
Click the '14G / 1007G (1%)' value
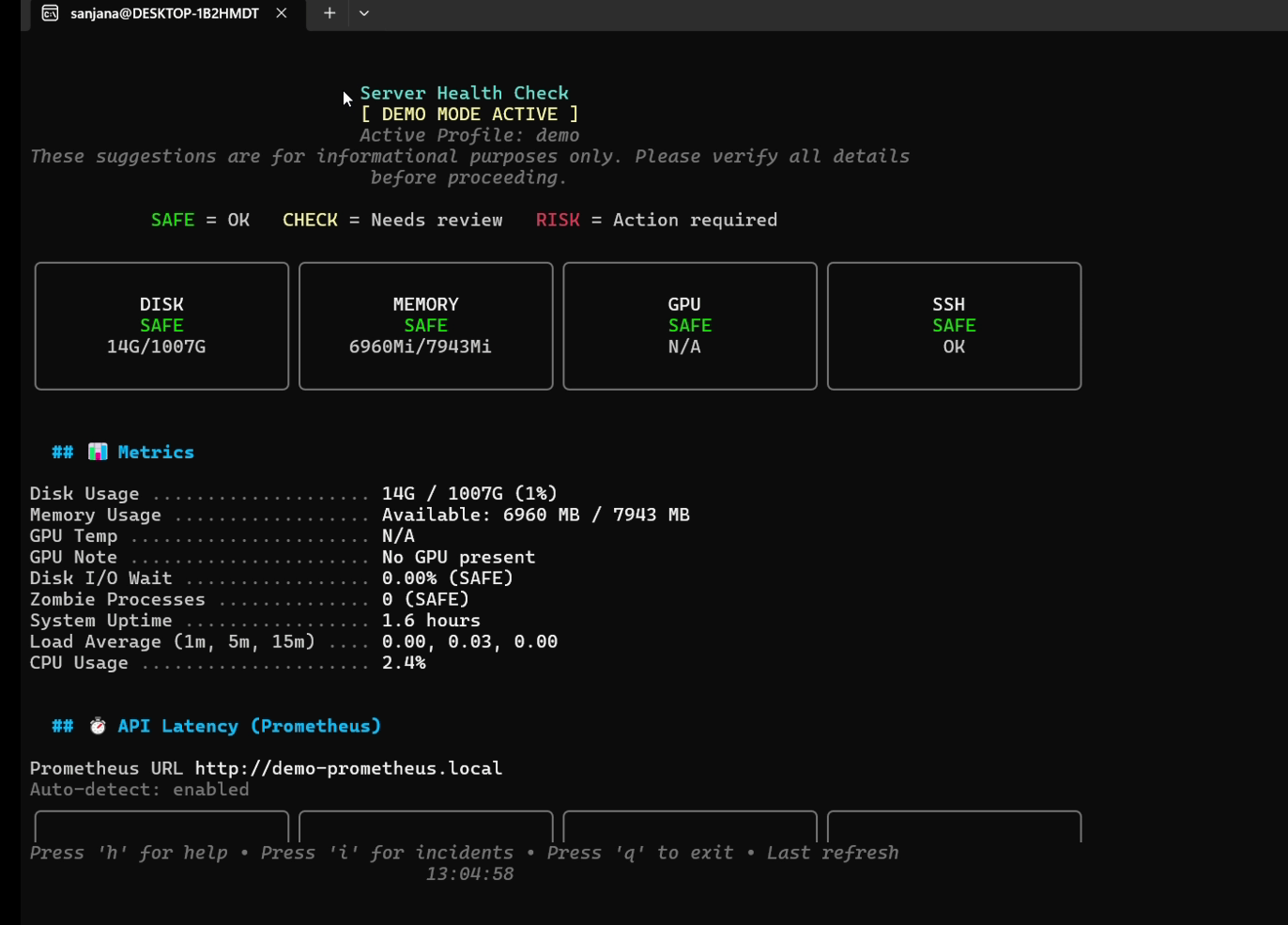click(x=469, y=493)
